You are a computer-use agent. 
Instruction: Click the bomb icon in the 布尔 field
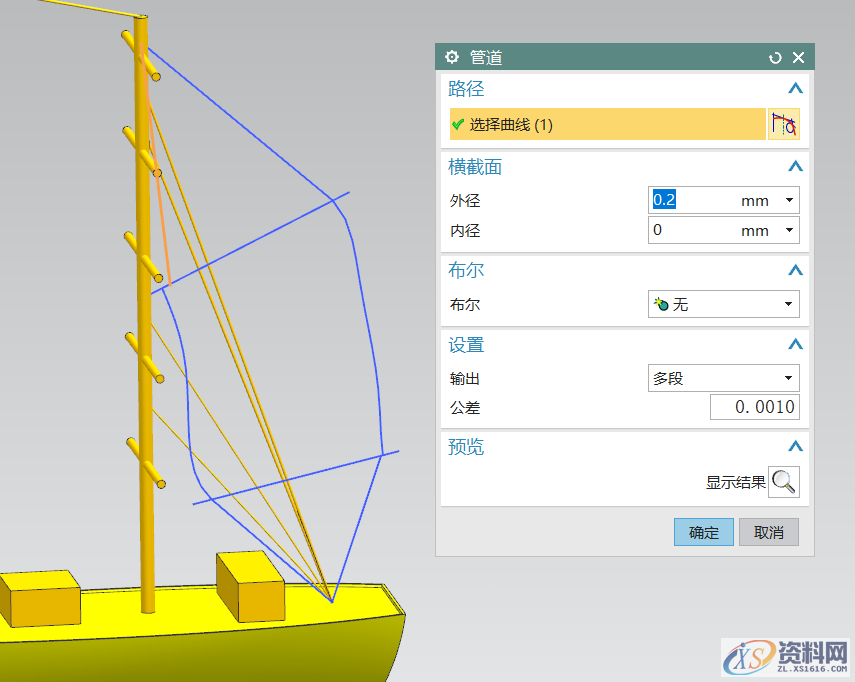pos(661,304)
